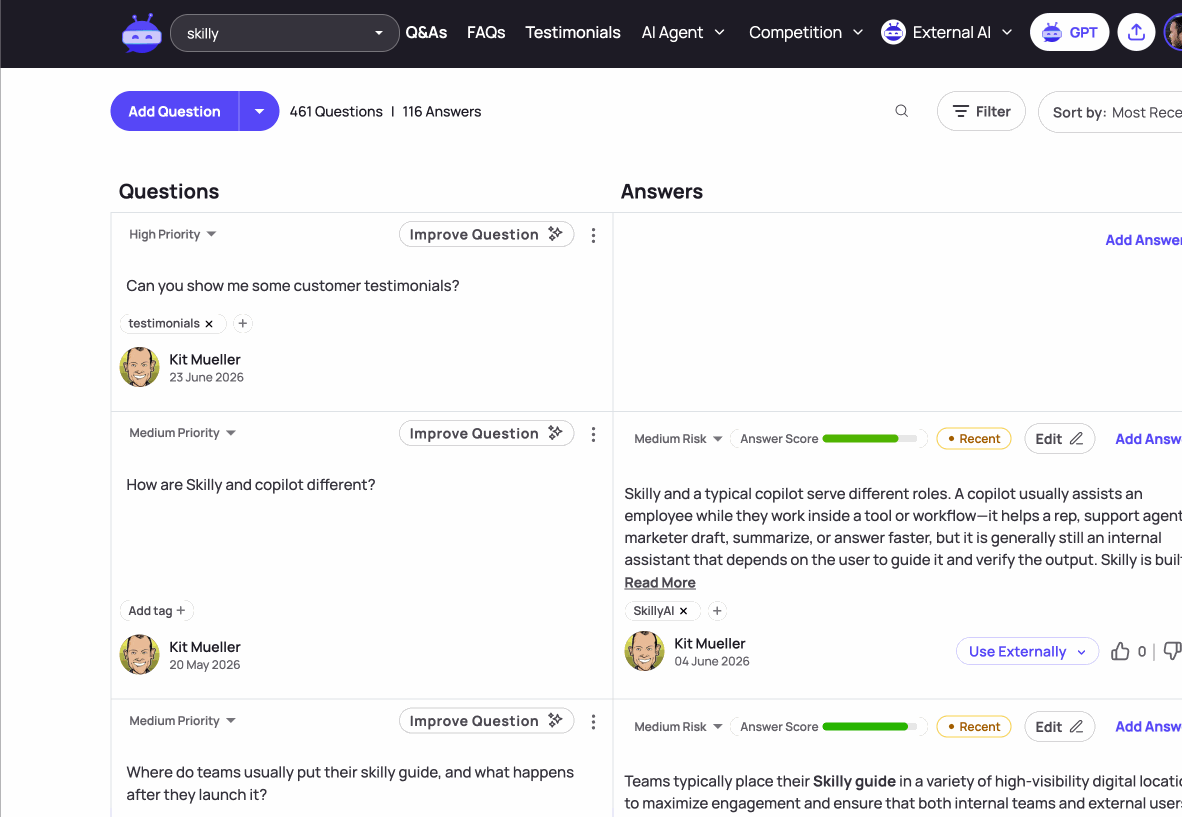The height and width of the screenshot is (817, 1182).
Task: Click the Skilly robot logo
Action: [142, 33]
